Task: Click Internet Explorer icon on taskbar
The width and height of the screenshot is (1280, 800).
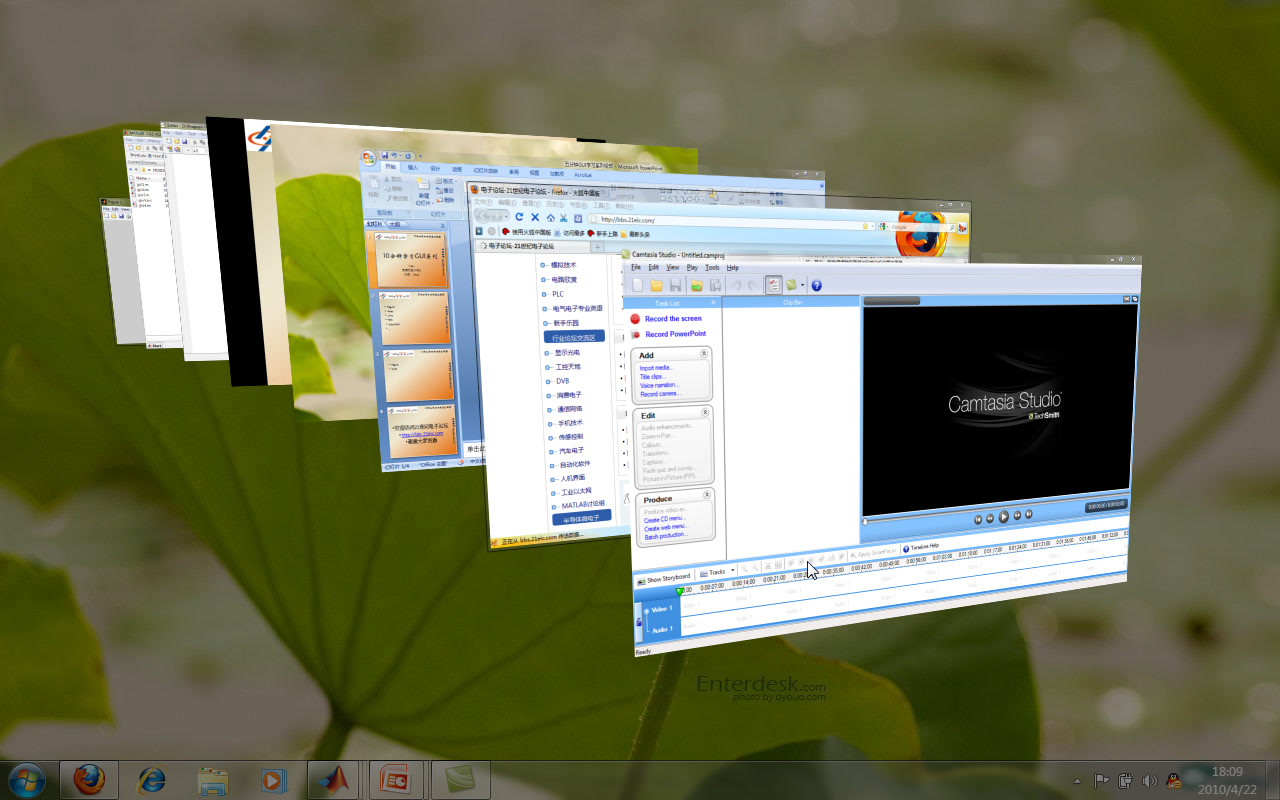Action: [151, 779]
